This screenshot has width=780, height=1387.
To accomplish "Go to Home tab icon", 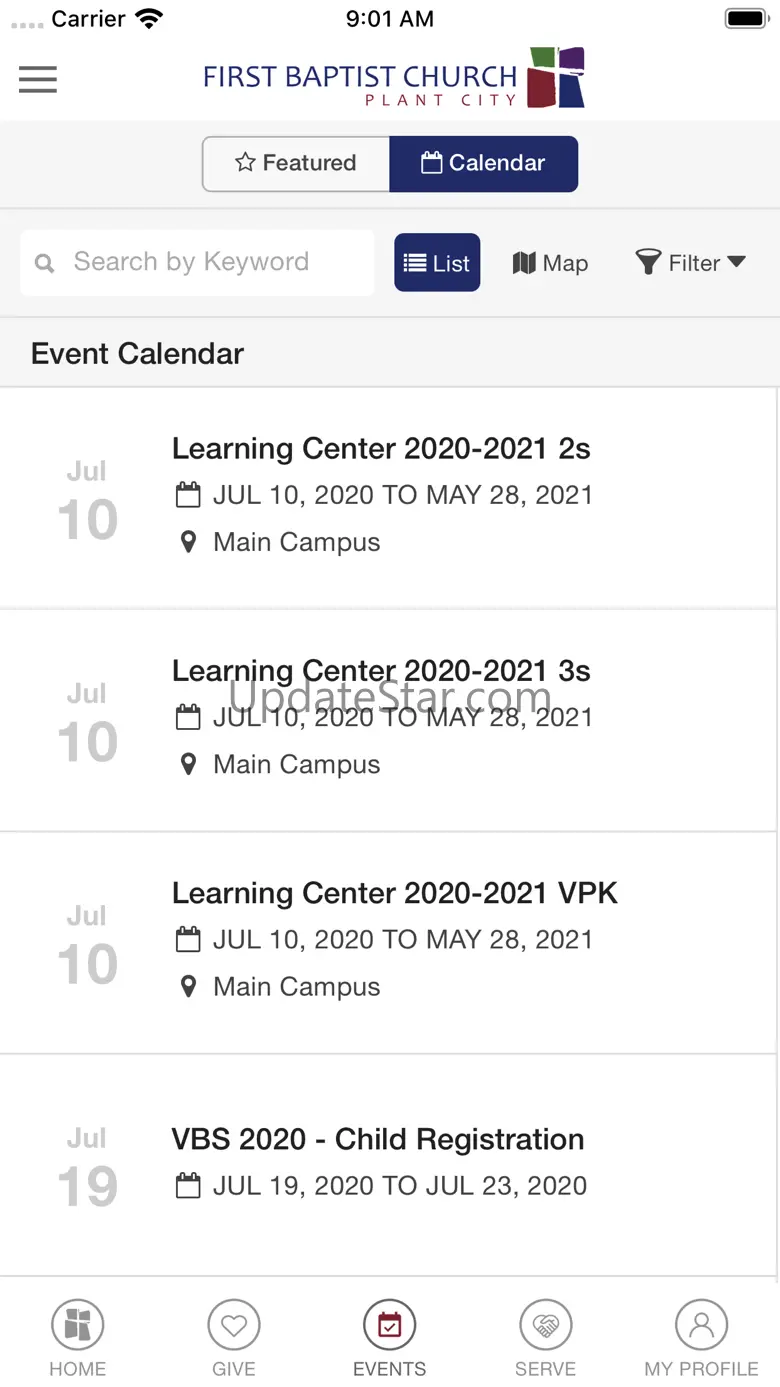I will [78, 1326].
